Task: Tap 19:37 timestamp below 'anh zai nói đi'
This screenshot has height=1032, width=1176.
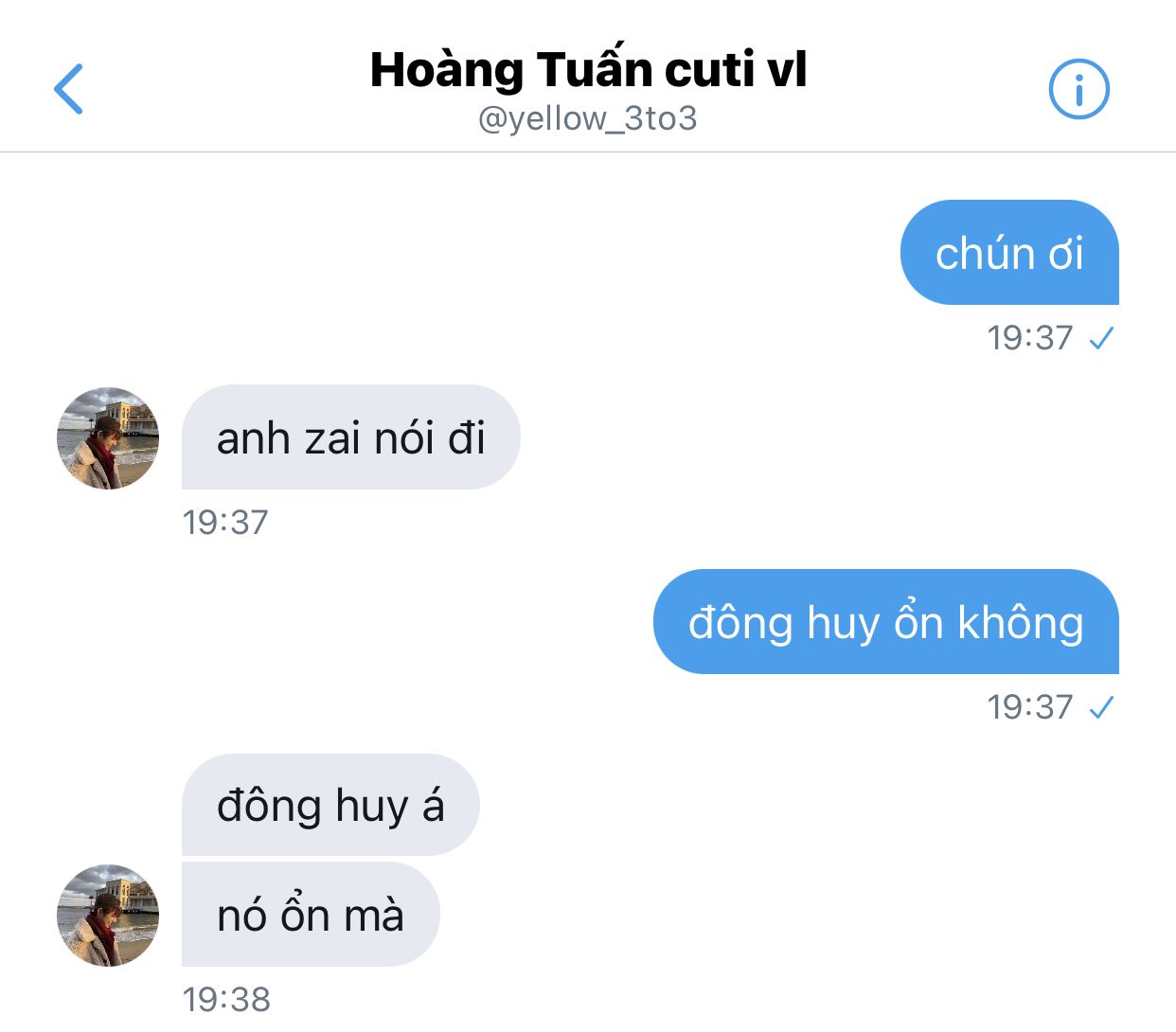Action: [x=225, y=523]
